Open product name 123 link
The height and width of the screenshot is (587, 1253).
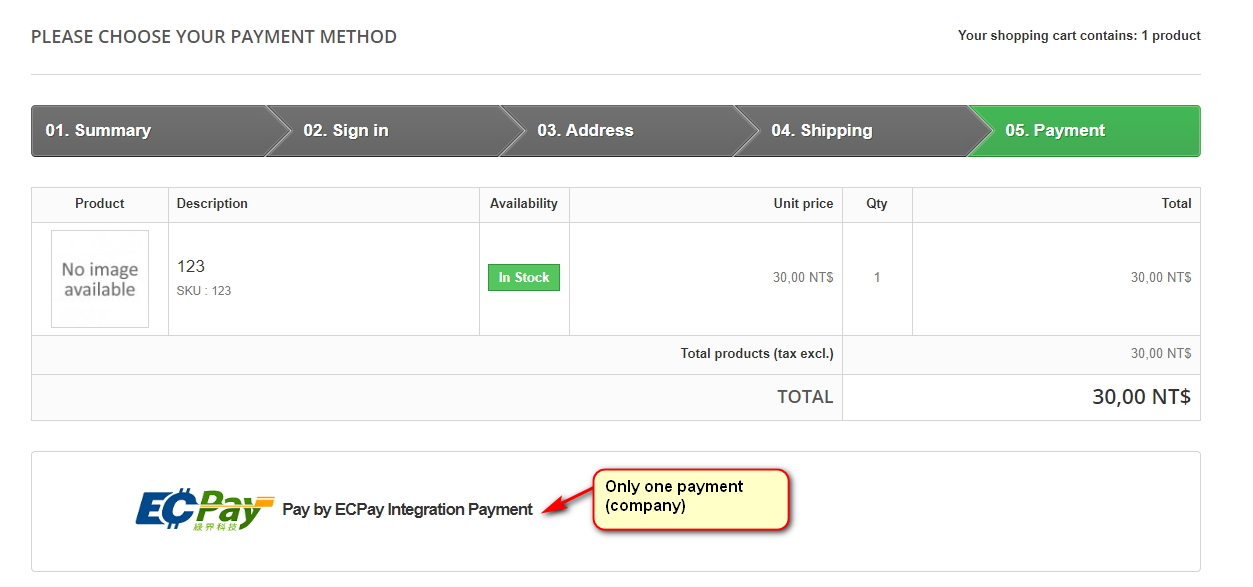pos(191,266)
